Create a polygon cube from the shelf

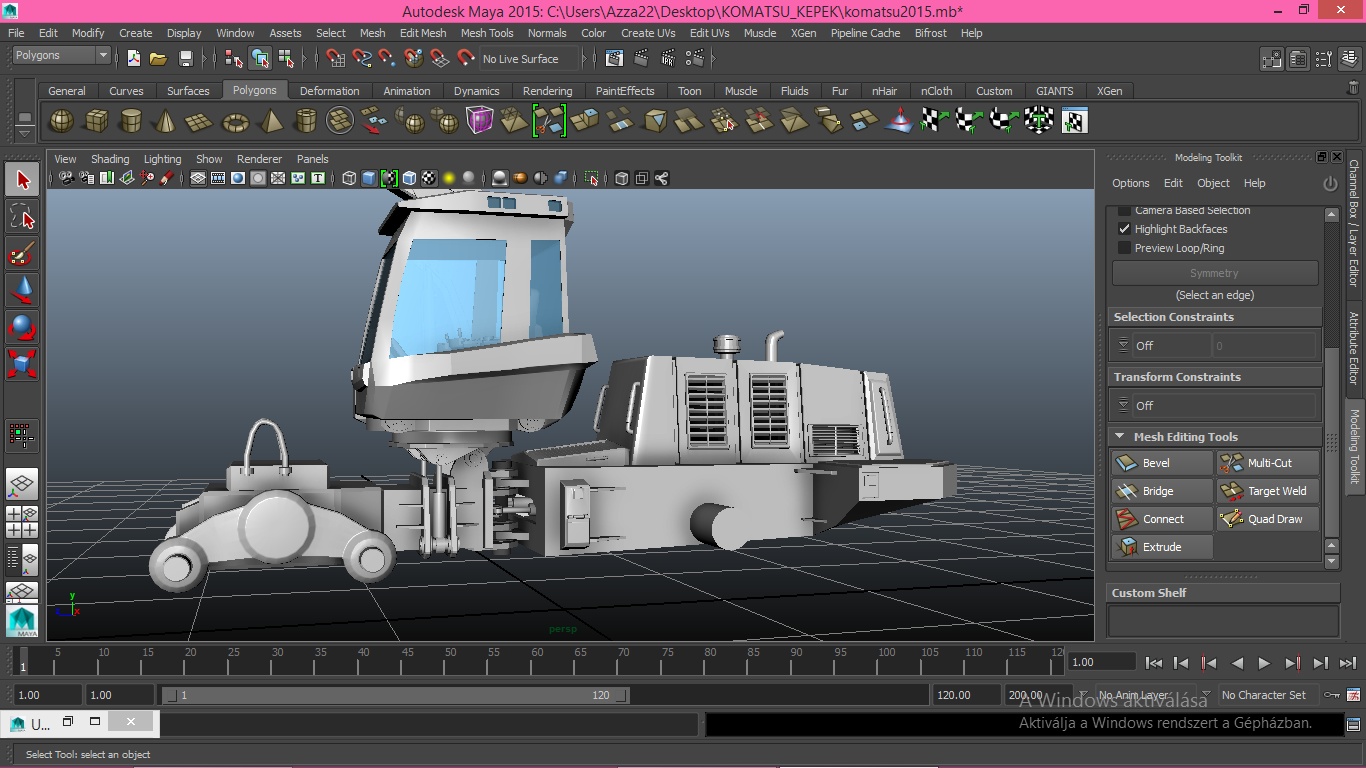point(97,121)
